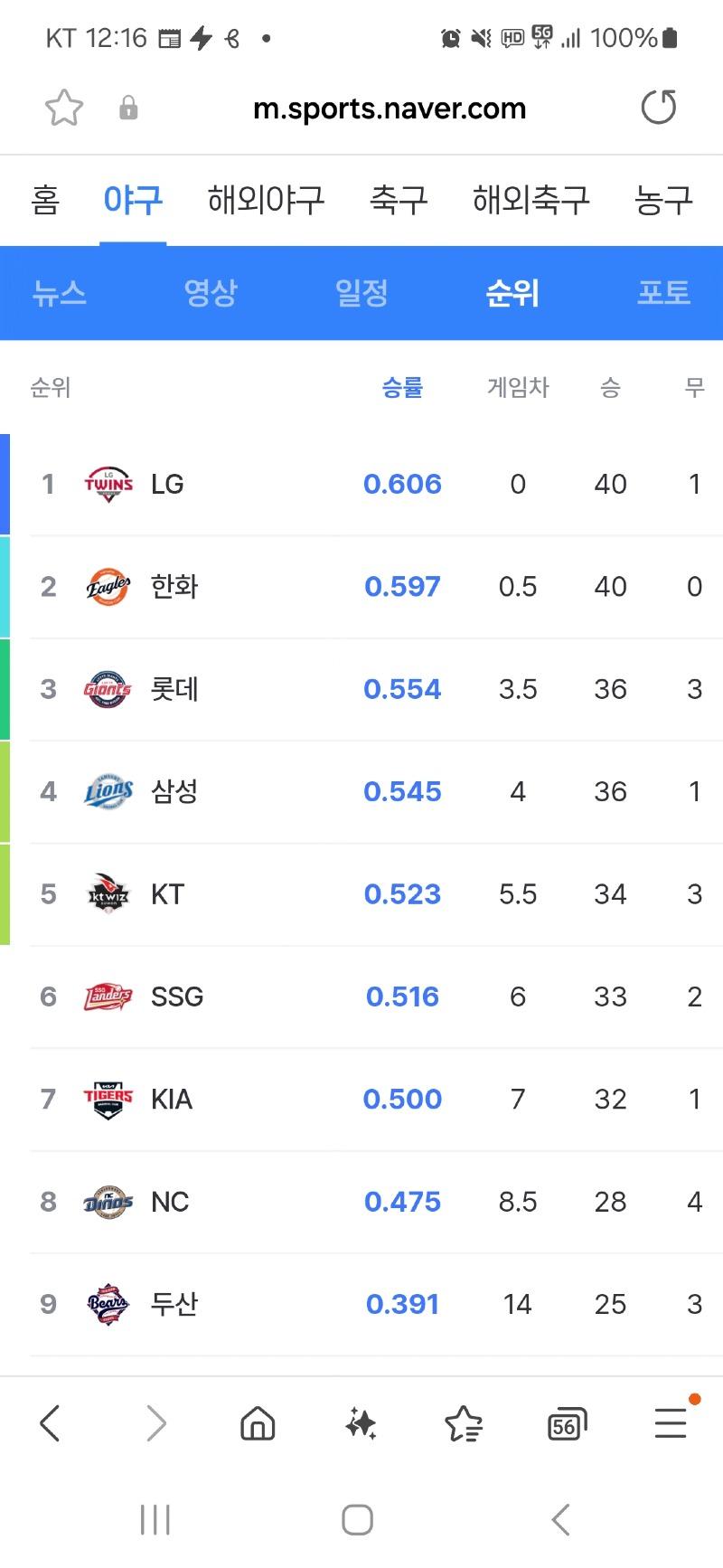This screenshot has height=1568, width=723.
Task: Tap the KIA Tigers logo
Action: click(x=108, y=1100)
